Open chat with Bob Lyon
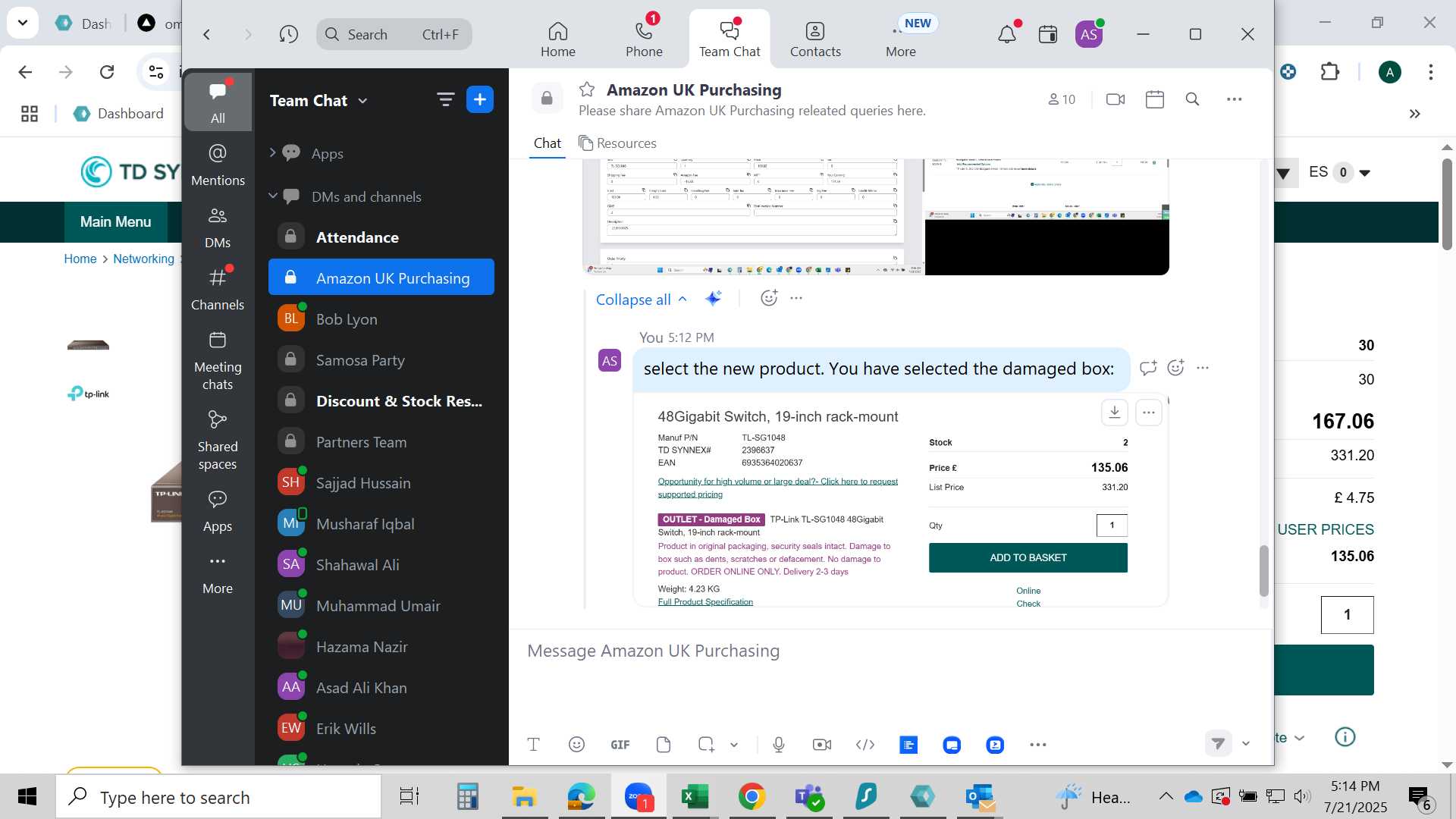This screenshot has width=1456, height=819. 381,319
